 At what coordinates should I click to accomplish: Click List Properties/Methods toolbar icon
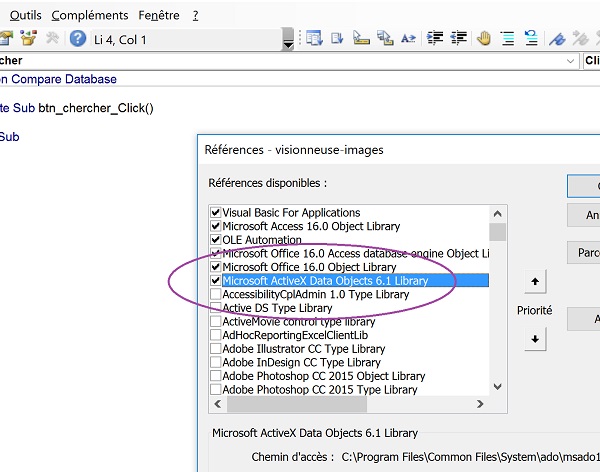coord(314,38)
